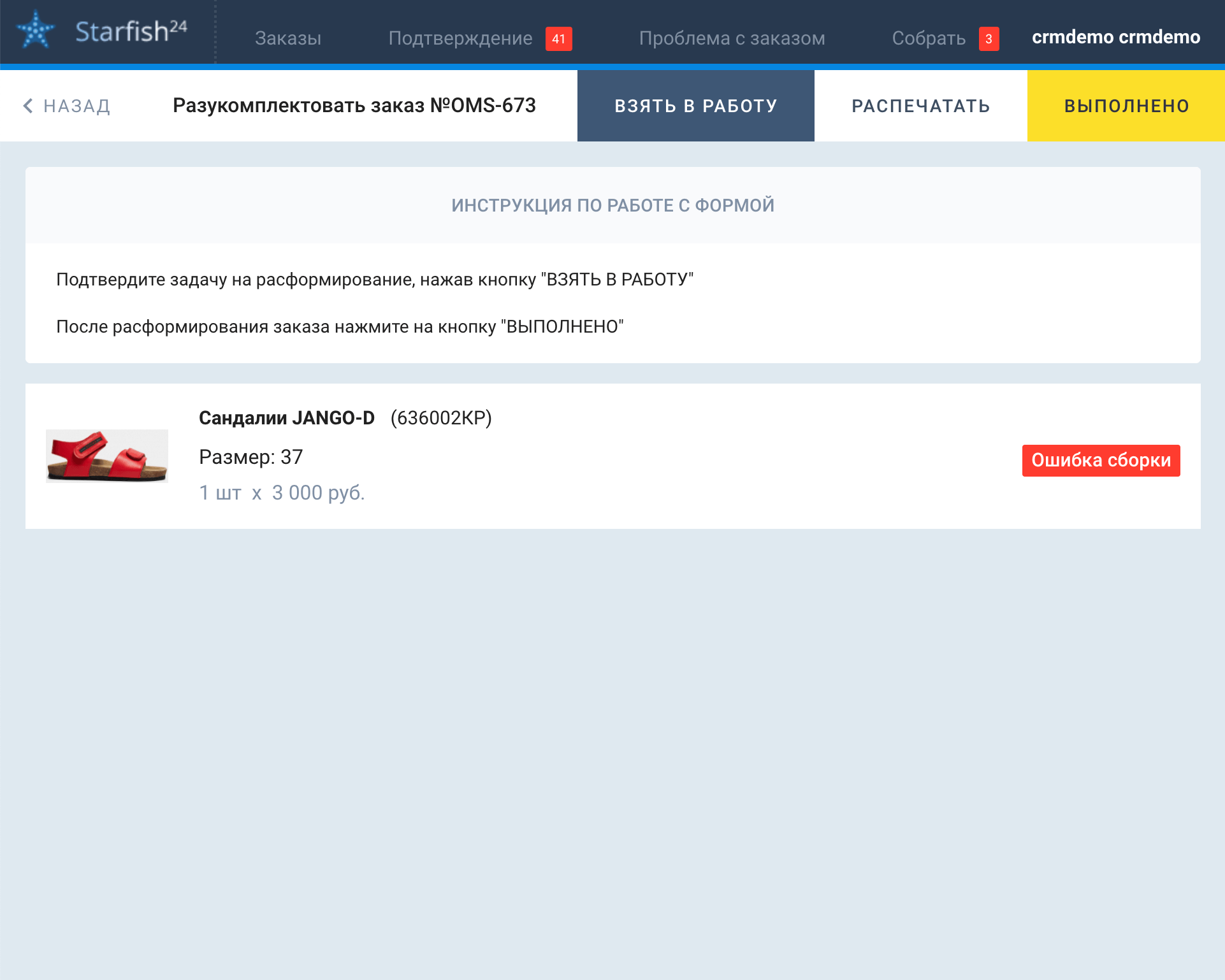Click the red 3 badge near Собрать
1225x980 pixels.
pyautogui.click(x=989, y=39)
